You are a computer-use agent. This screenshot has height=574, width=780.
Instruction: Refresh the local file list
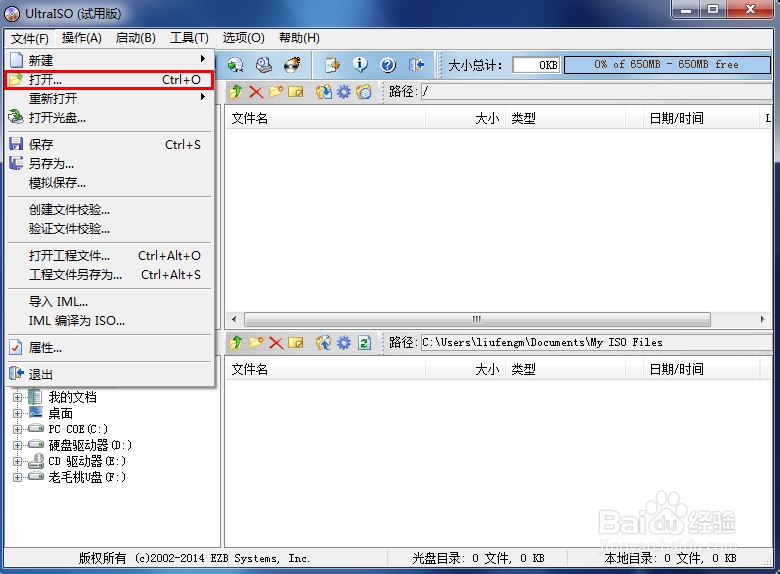(x=365, y=343)
